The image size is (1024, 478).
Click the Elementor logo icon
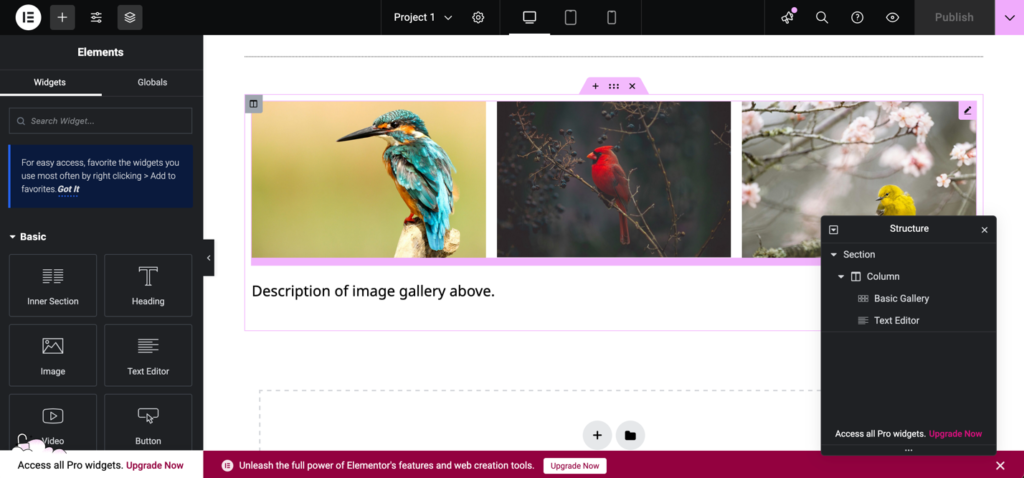28,18
